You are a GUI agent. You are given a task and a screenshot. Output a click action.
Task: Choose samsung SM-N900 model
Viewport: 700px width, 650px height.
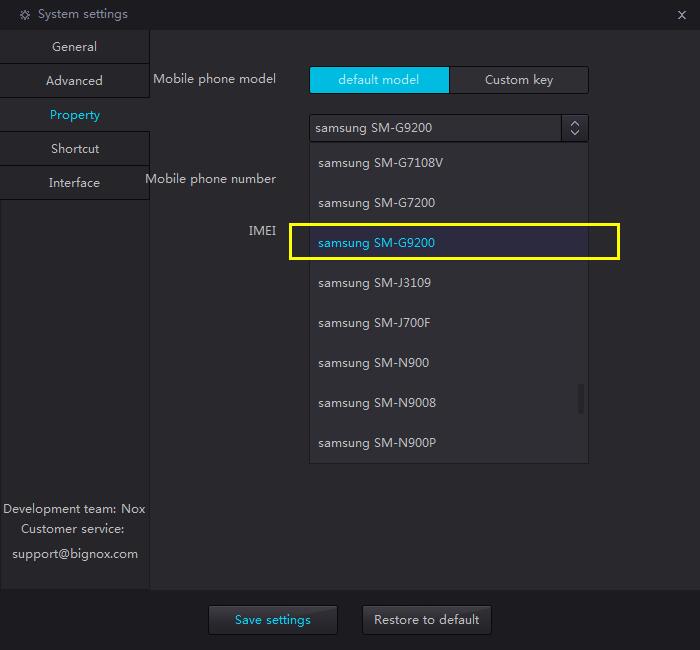(x=449, y=362)
